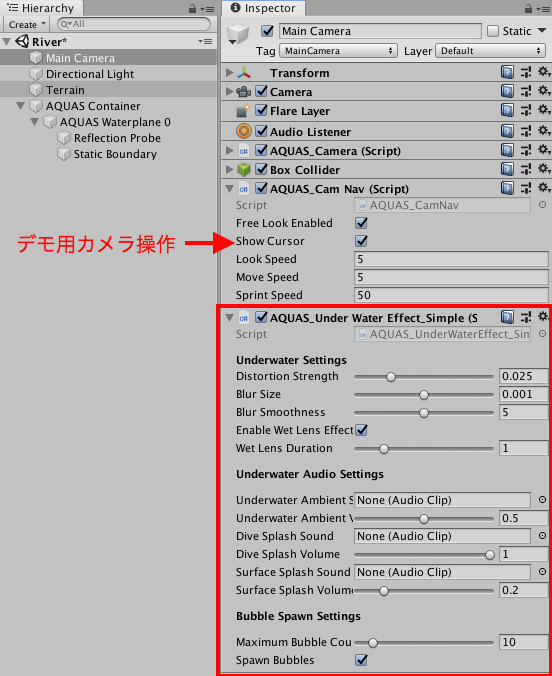Open gear menu for Under Water Effect script
Viewport: 552px width, 676px height.
(x=543, y=316)
